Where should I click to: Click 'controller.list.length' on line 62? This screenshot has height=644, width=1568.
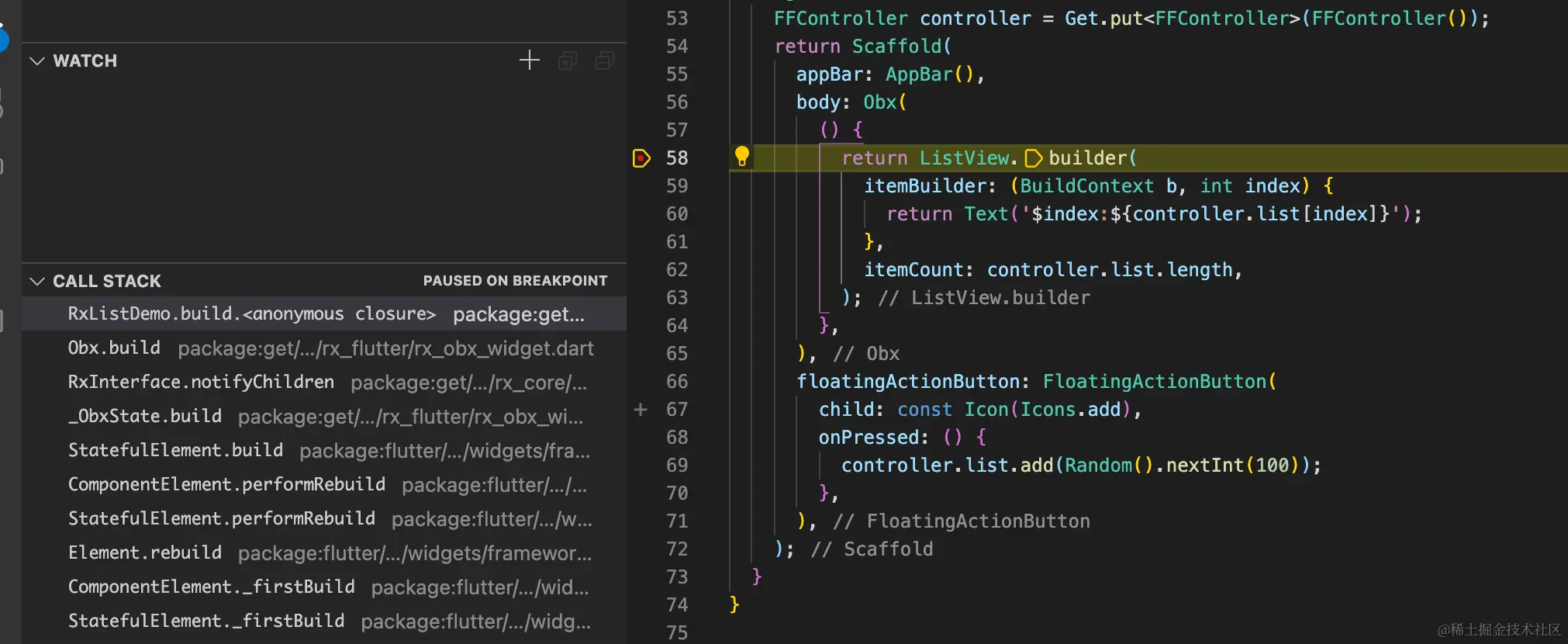pyautogui.click(x=1110, y=270)
